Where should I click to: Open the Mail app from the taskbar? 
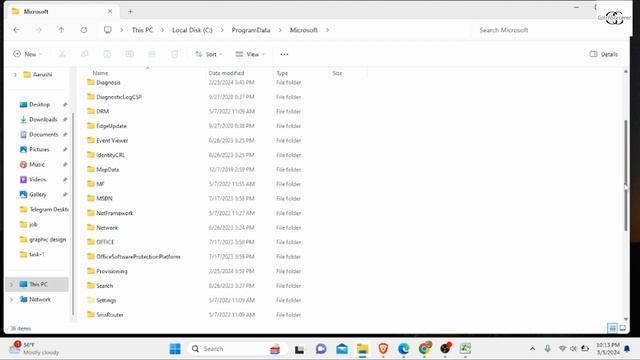342,349
